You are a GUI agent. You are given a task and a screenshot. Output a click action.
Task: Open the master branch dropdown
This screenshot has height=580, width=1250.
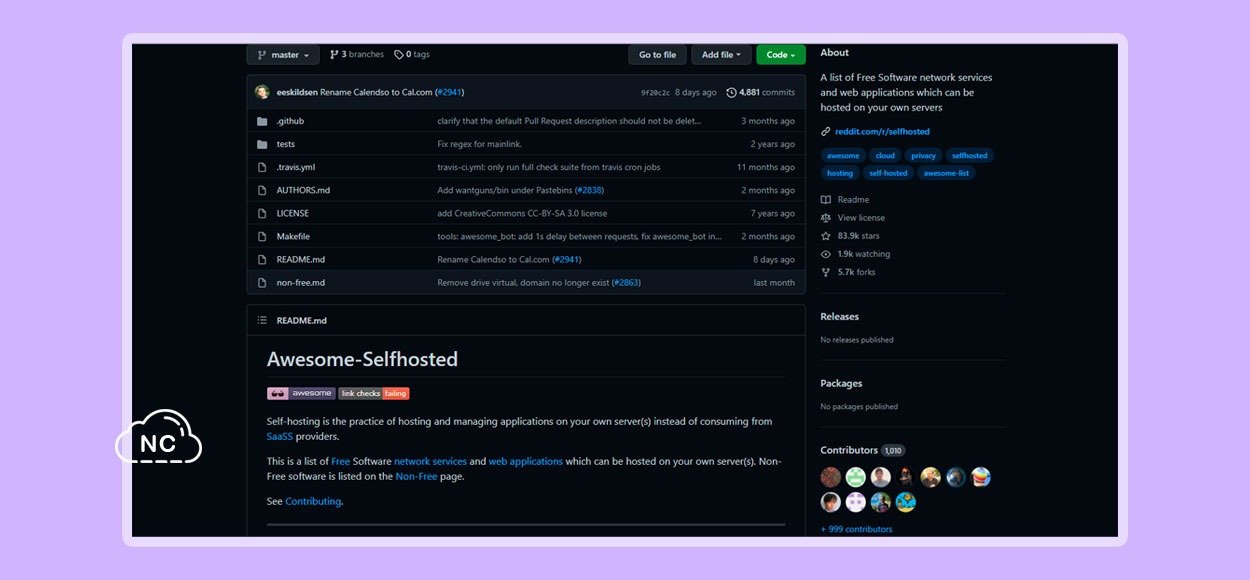(283, 55)
